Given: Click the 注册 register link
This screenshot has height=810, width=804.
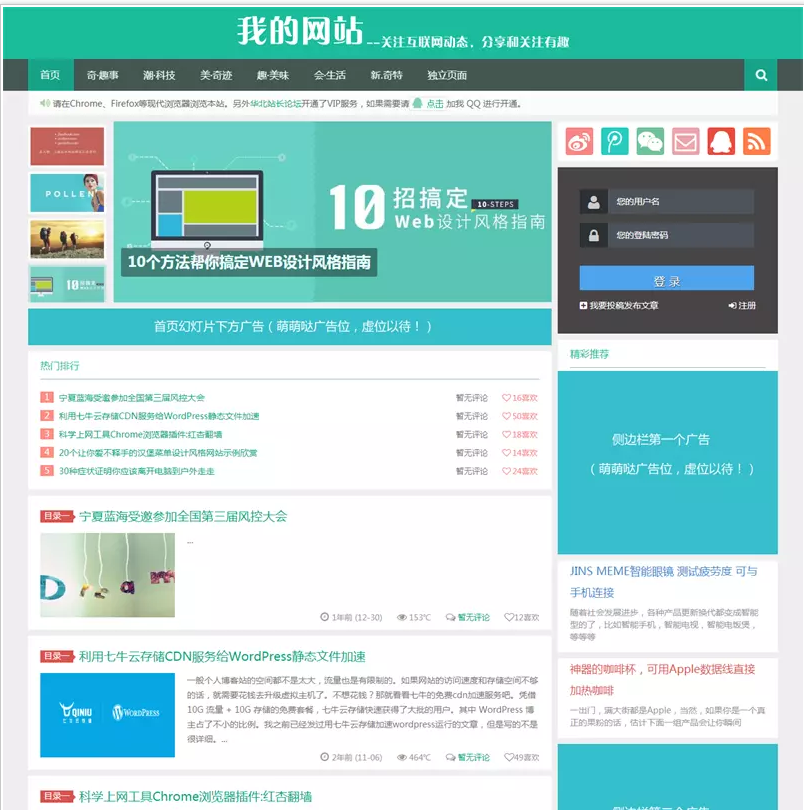Looking at the screenshot, I should point(743,305).
